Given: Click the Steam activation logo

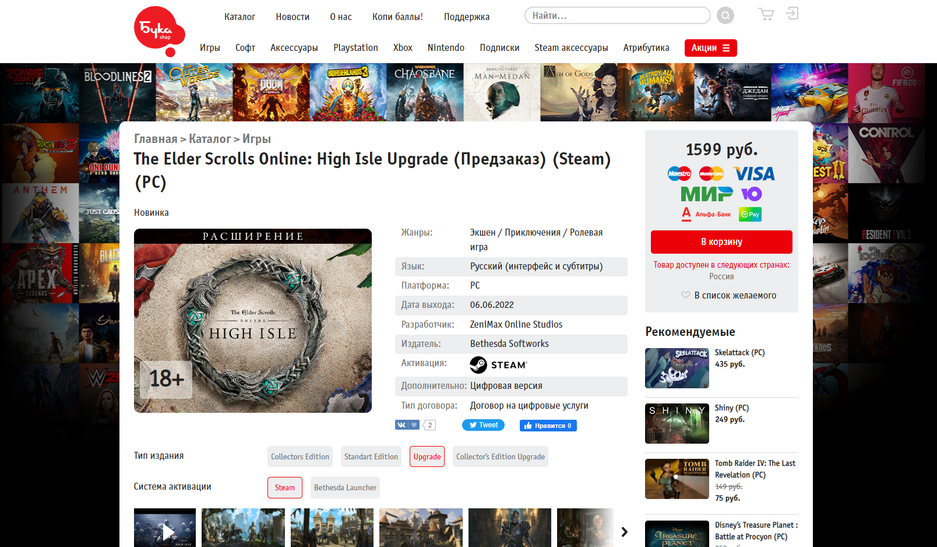Looking at the screenshot, I should coord(498,364).
